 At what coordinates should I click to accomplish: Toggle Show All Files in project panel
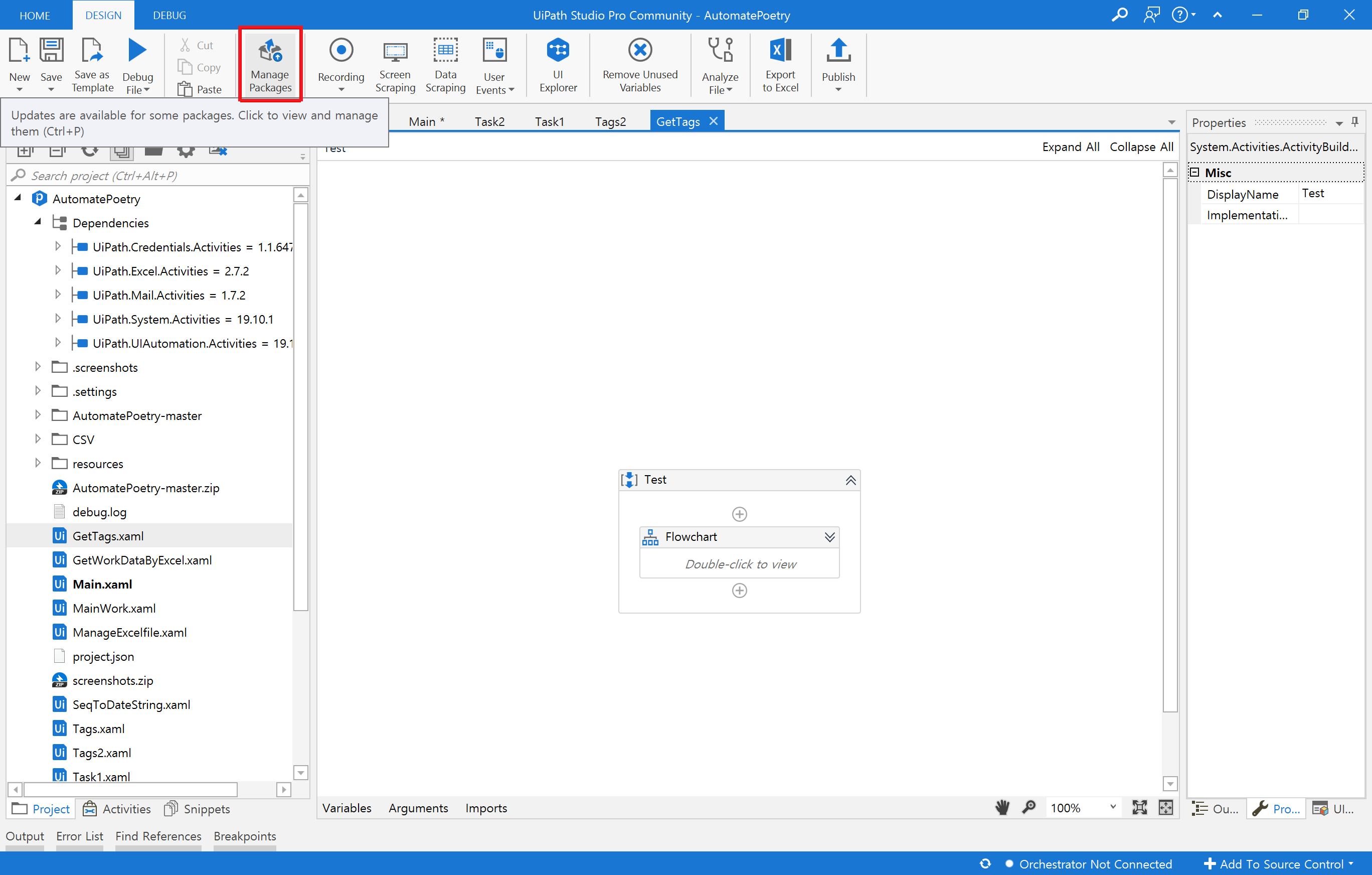click(122, 151)
